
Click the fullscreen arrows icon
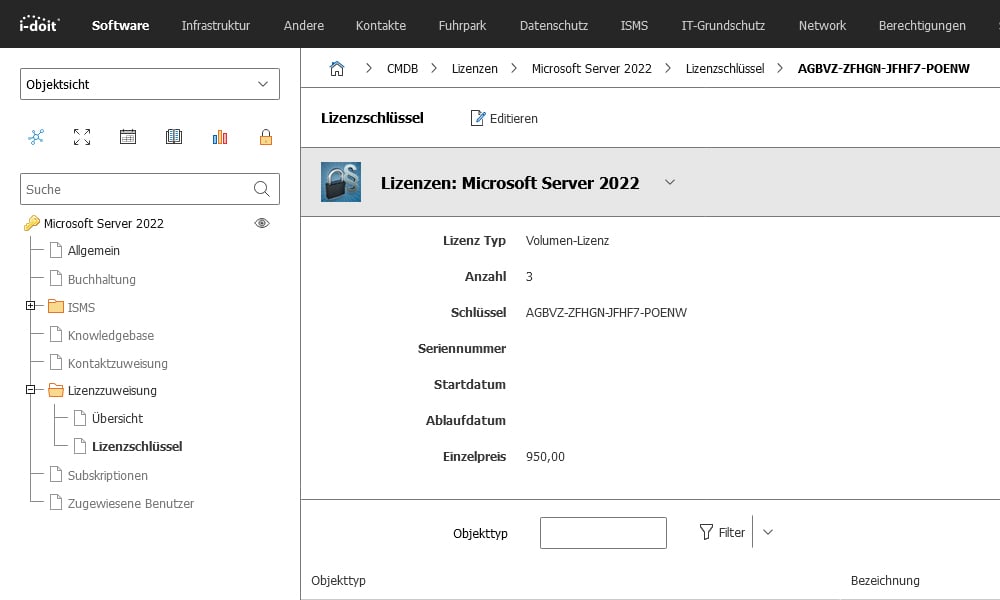(x=82, y=136)
